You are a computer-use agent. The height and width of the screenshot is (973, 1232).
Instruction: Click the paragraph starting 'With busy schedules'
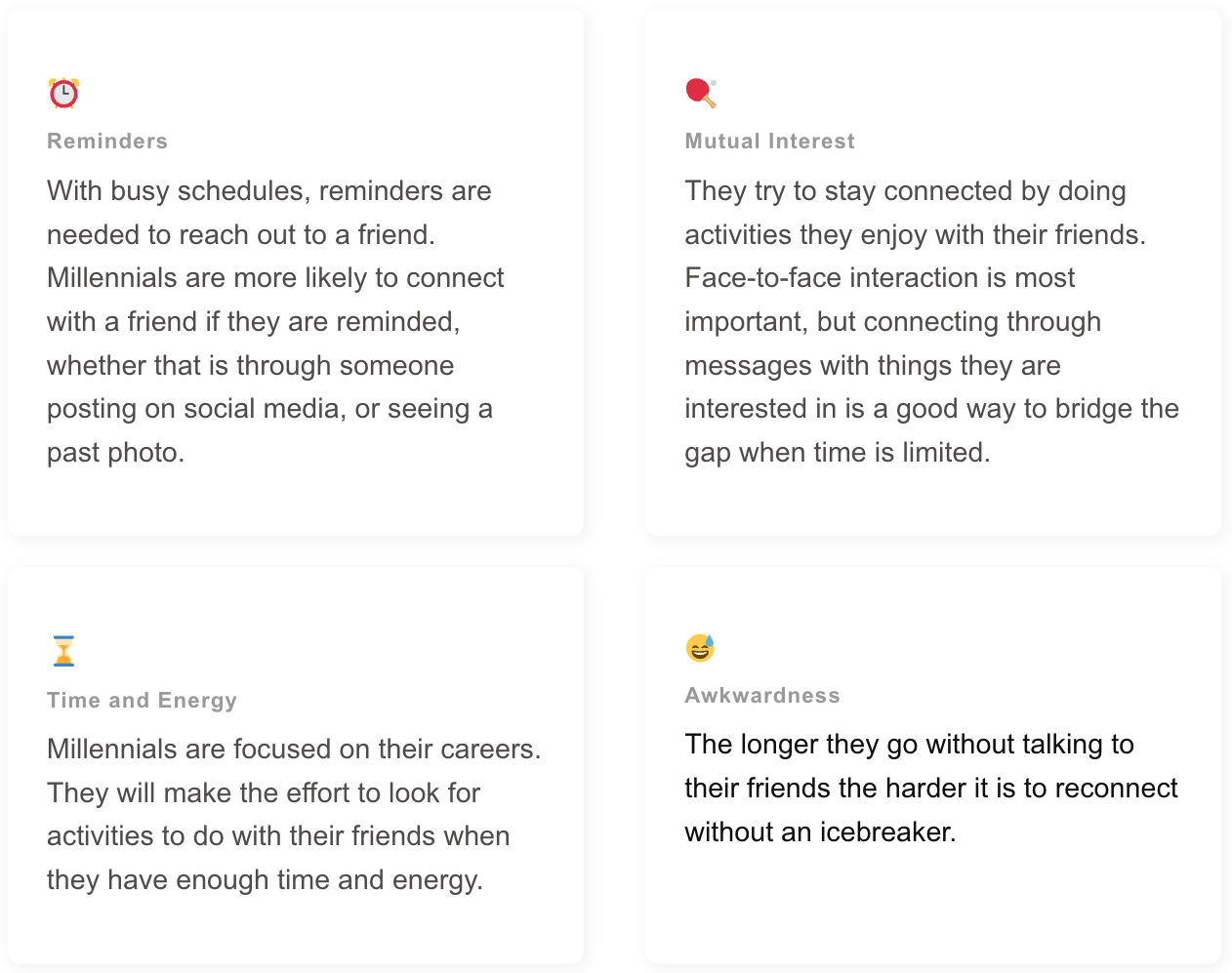point(275,321)
